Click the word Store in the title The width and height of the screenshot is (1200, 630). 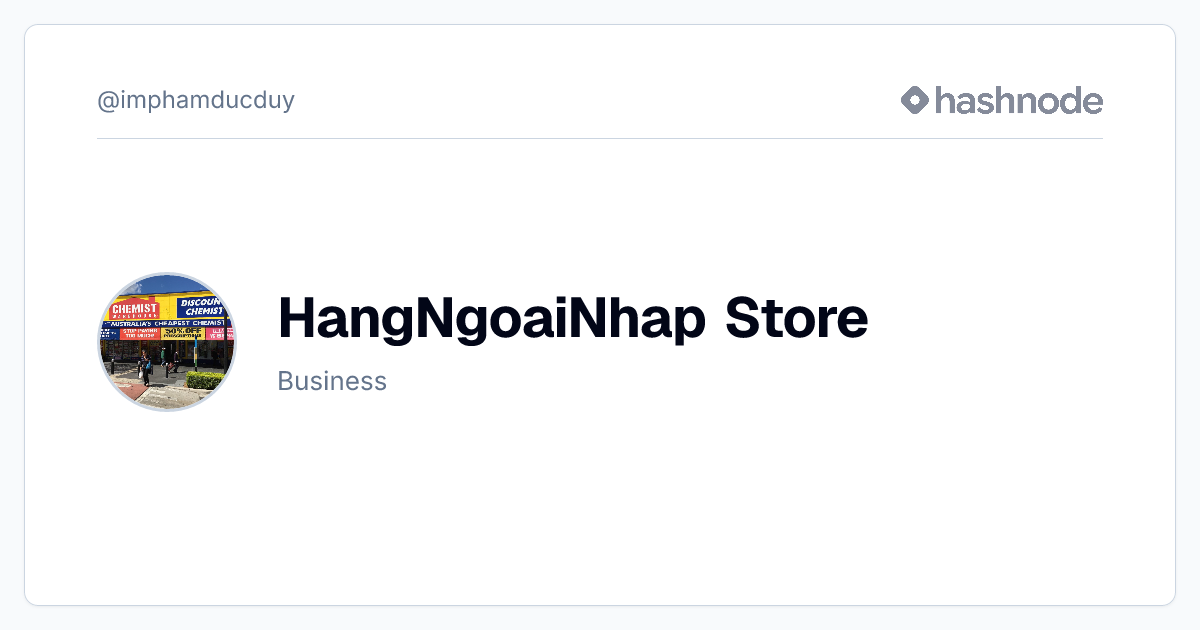(x=797, y=320)
